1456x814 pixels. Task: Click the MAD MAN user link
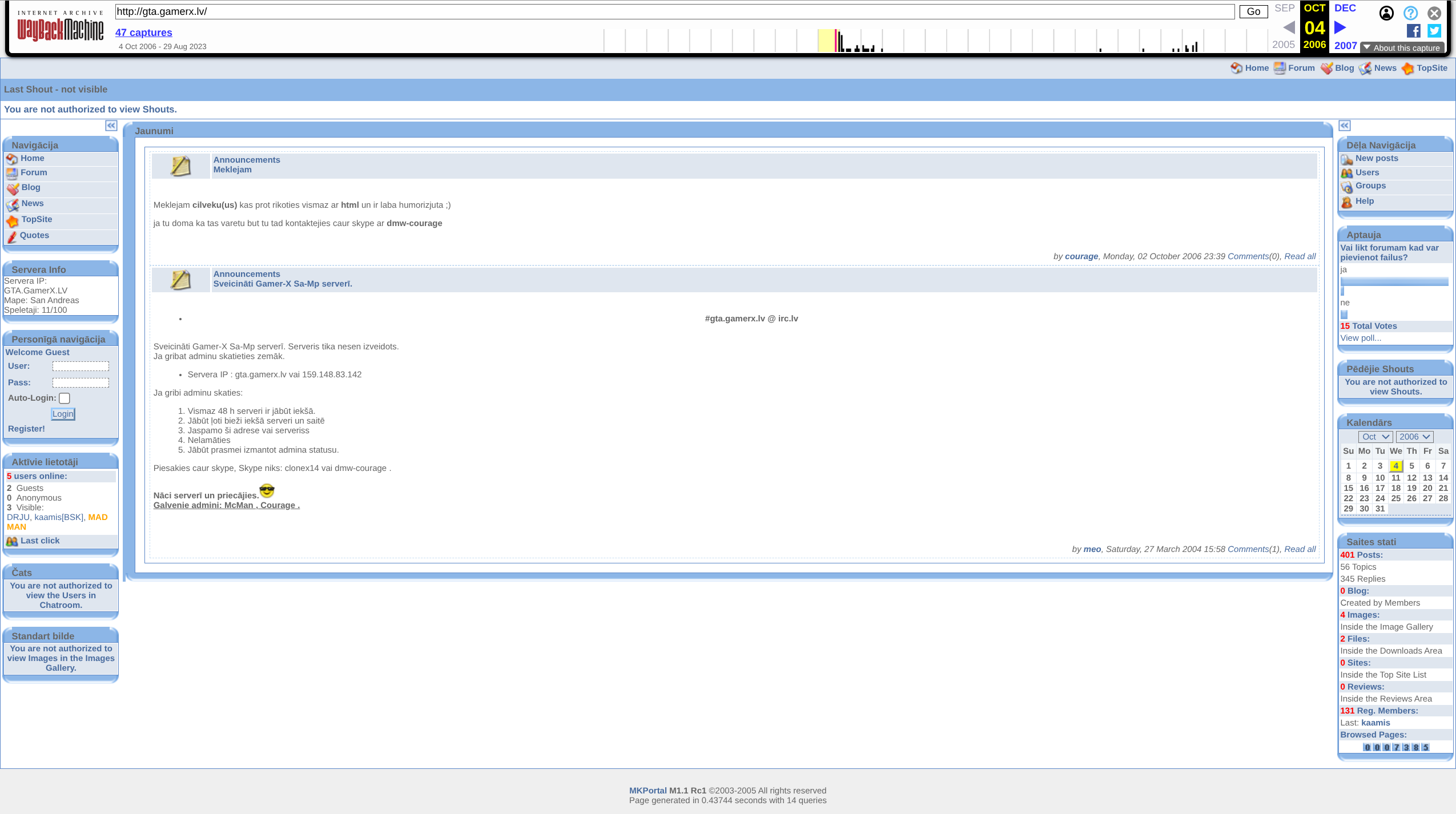(57, 522)
